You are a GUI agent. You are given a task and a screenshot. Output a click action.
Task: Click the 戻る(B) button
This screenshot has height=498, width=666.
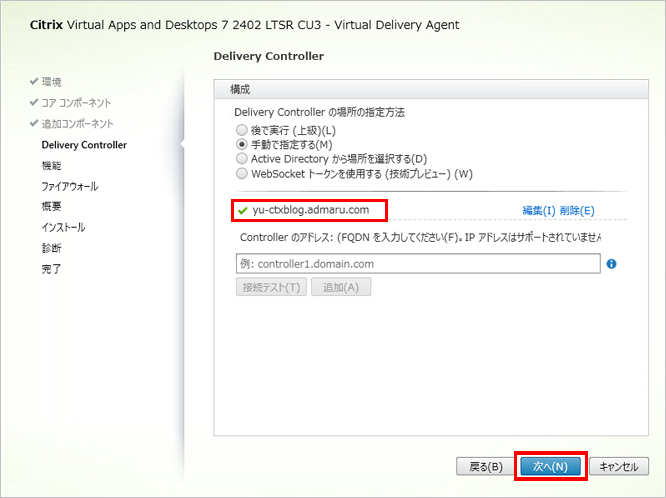click(485, 466)
